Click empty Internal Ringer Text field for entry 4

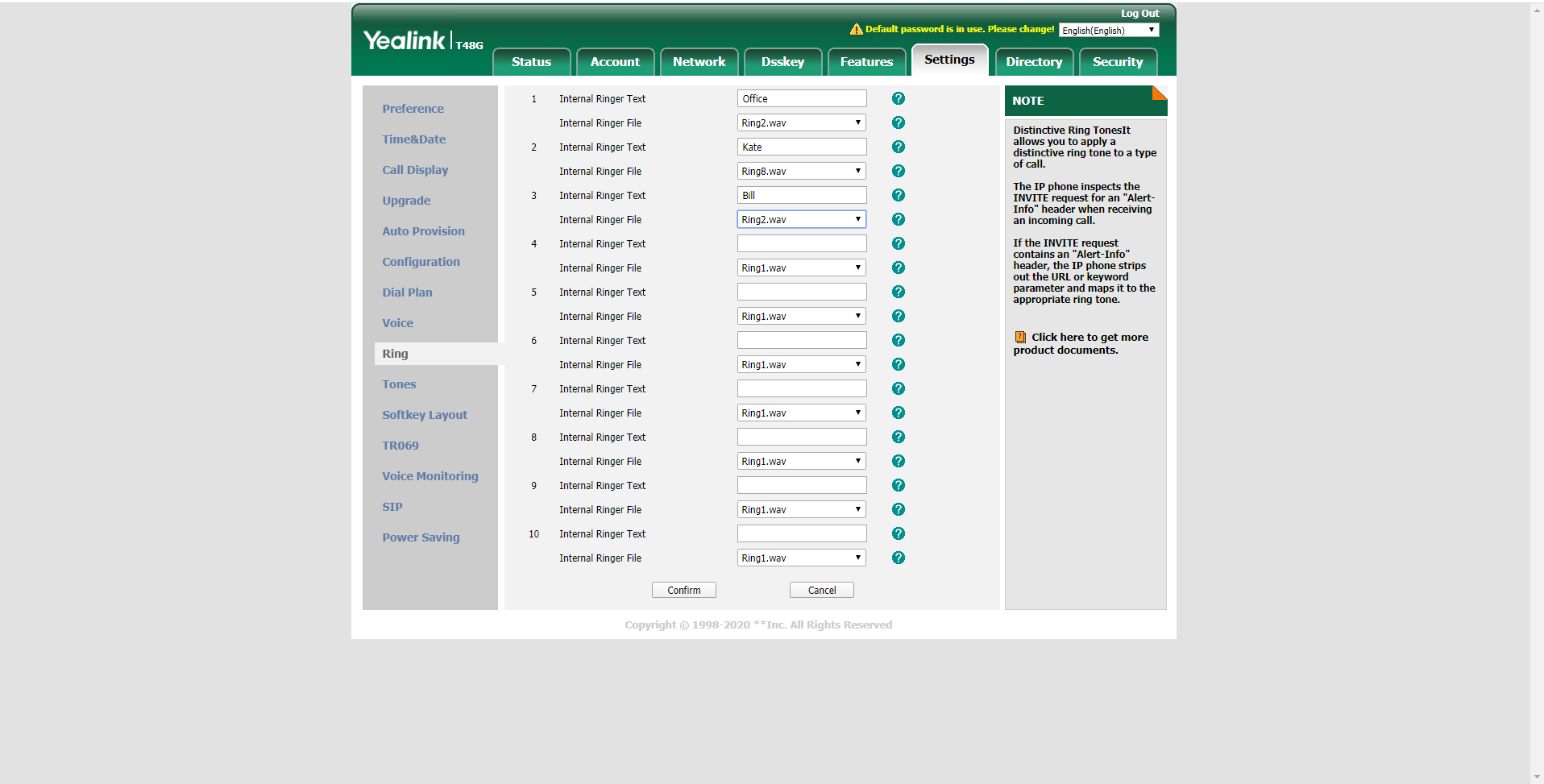click(x=802, y=243)
